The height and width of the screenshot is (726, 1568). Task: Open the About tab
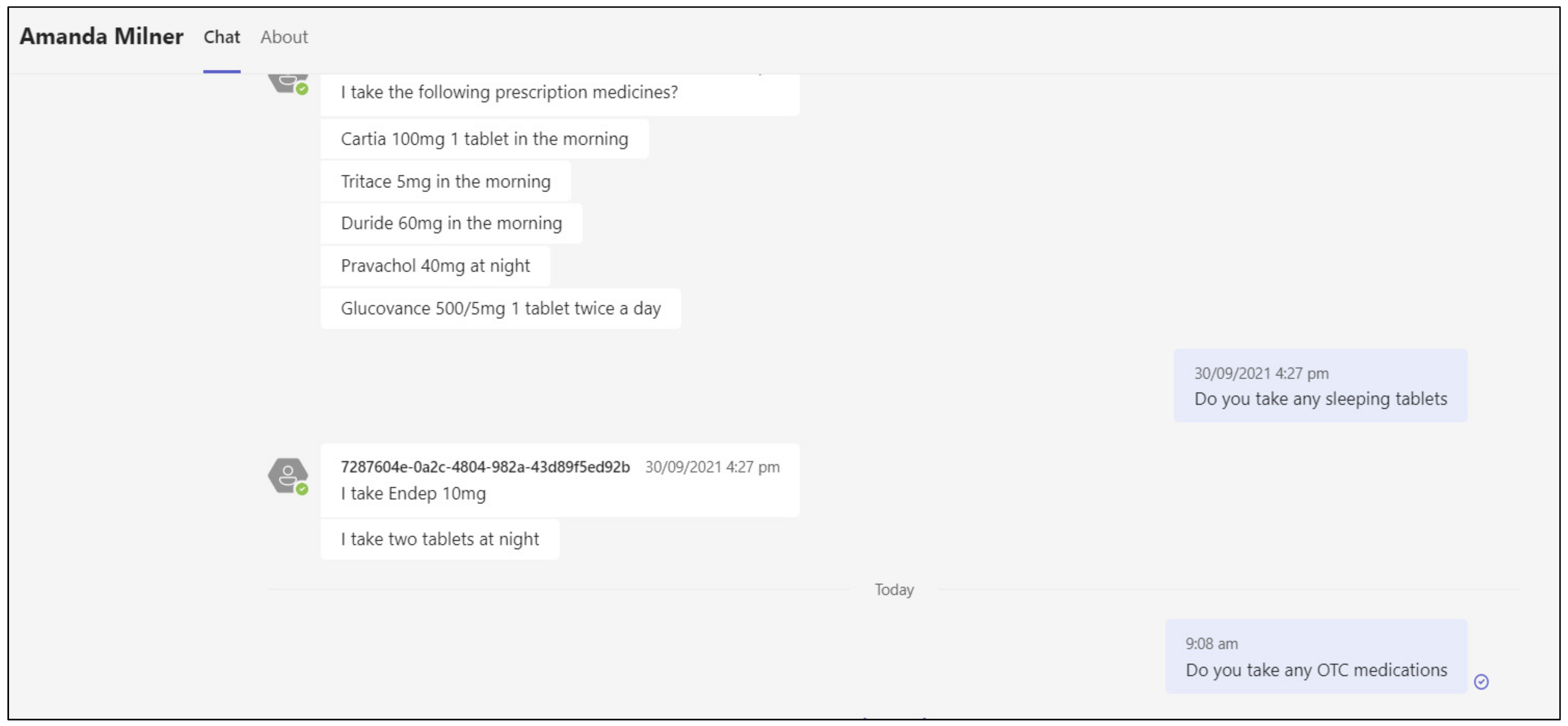(x=284, y=37)
